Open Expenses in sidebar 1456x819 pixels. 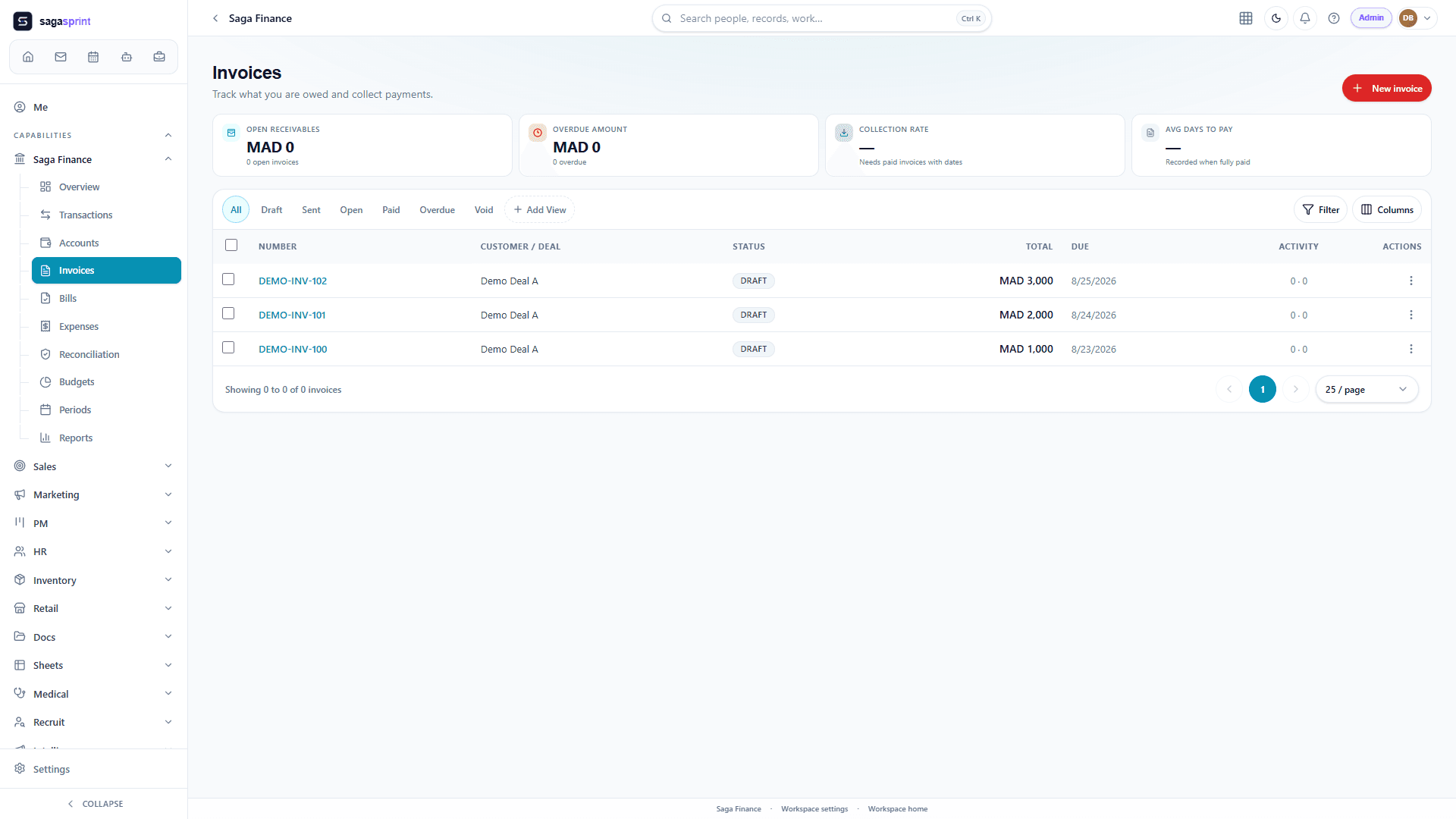click(x=106, y=327)
